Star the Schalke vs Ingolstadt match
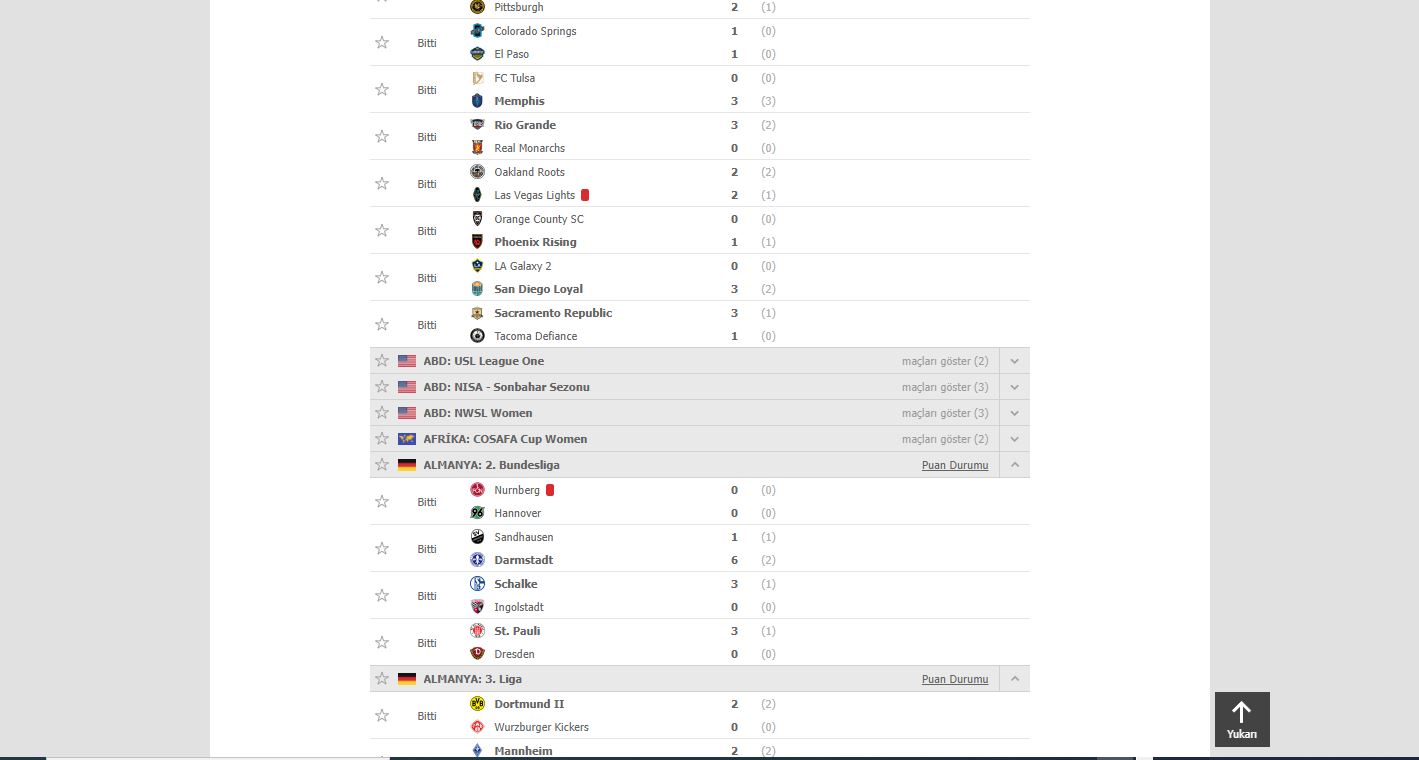The width and height of the screenshot is (1419, 760). click(x=382, y=596)
